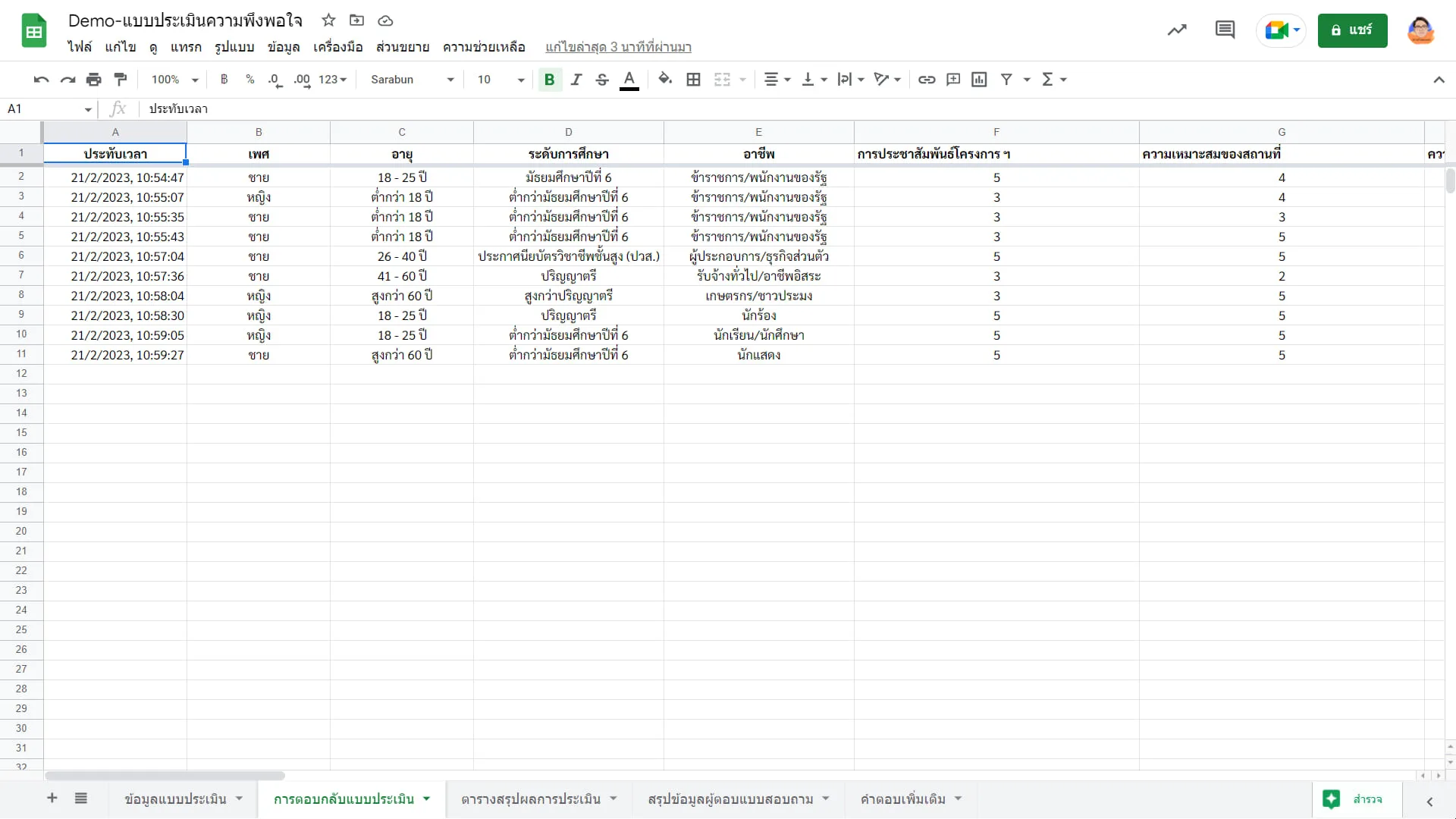Expand the 100% zoom dropdown
Image resolution: width=1456 pixels, height=819 pixels.
pos(174,80)
